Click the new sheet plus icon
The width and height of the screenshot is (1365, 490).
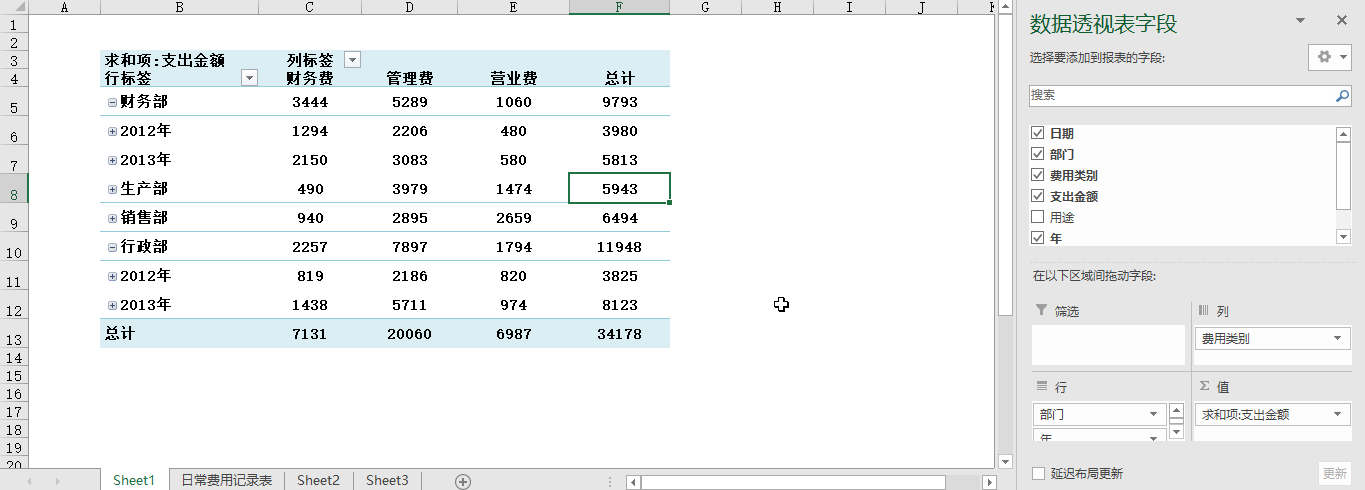coord(463,481)
